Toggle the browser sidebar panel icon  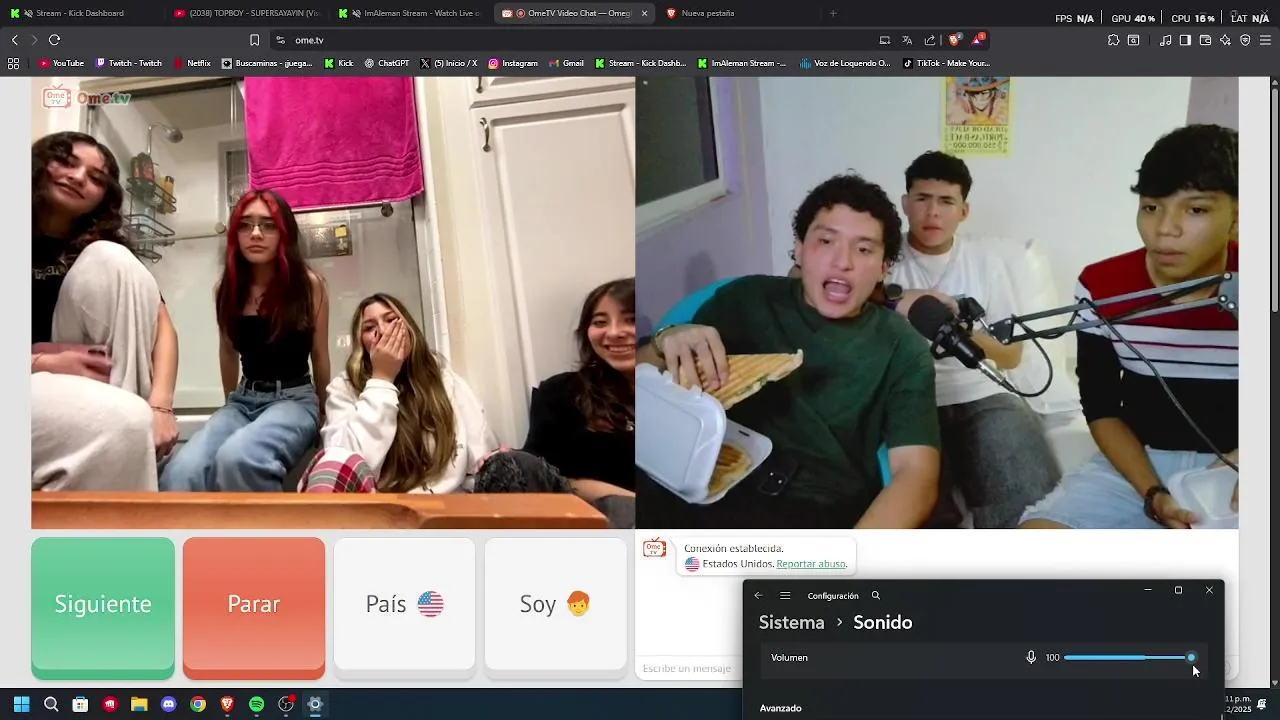[1185, 40]
